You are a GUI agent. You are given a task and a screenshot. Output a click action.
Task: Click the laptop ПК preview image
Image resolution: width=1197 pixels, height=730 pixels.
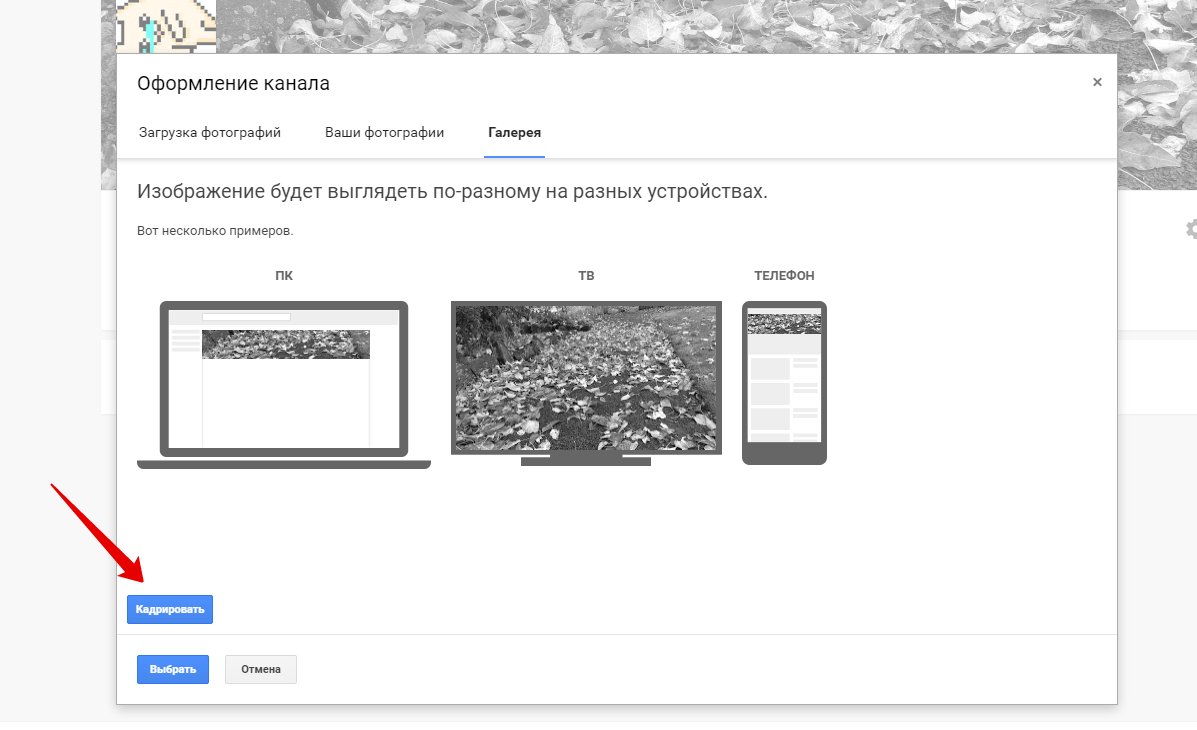284,384
